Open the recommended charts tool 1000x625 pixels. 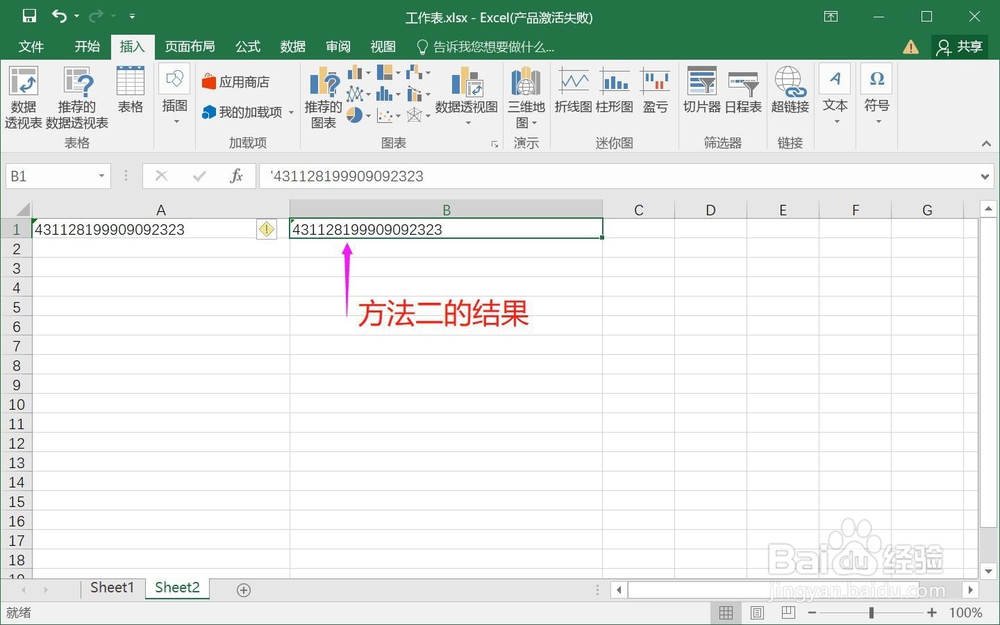pos(322,95)
